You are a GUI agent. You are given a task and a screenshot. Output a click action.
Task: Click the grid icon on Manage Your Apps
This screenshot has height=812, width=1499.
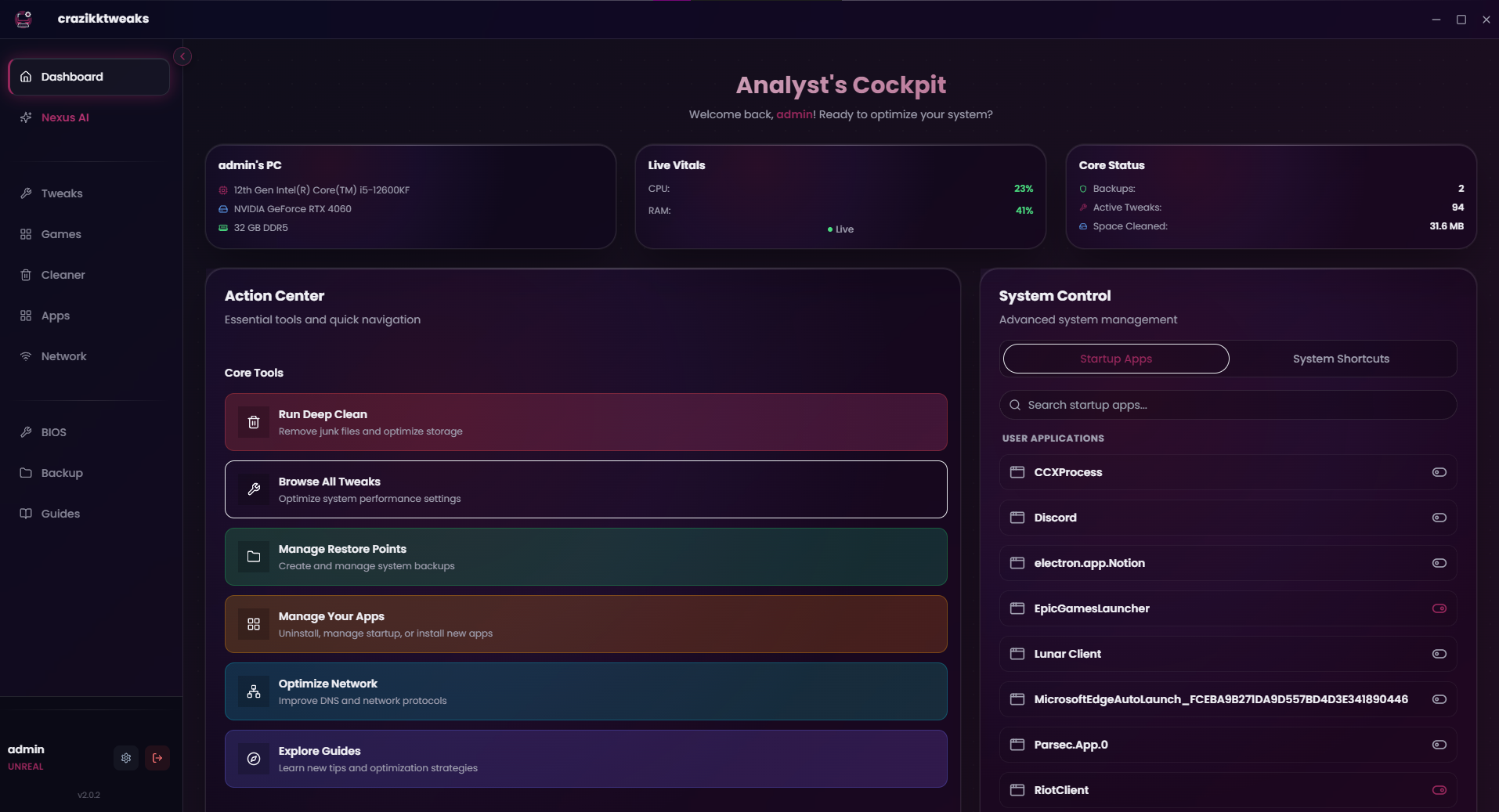(254, 624)
